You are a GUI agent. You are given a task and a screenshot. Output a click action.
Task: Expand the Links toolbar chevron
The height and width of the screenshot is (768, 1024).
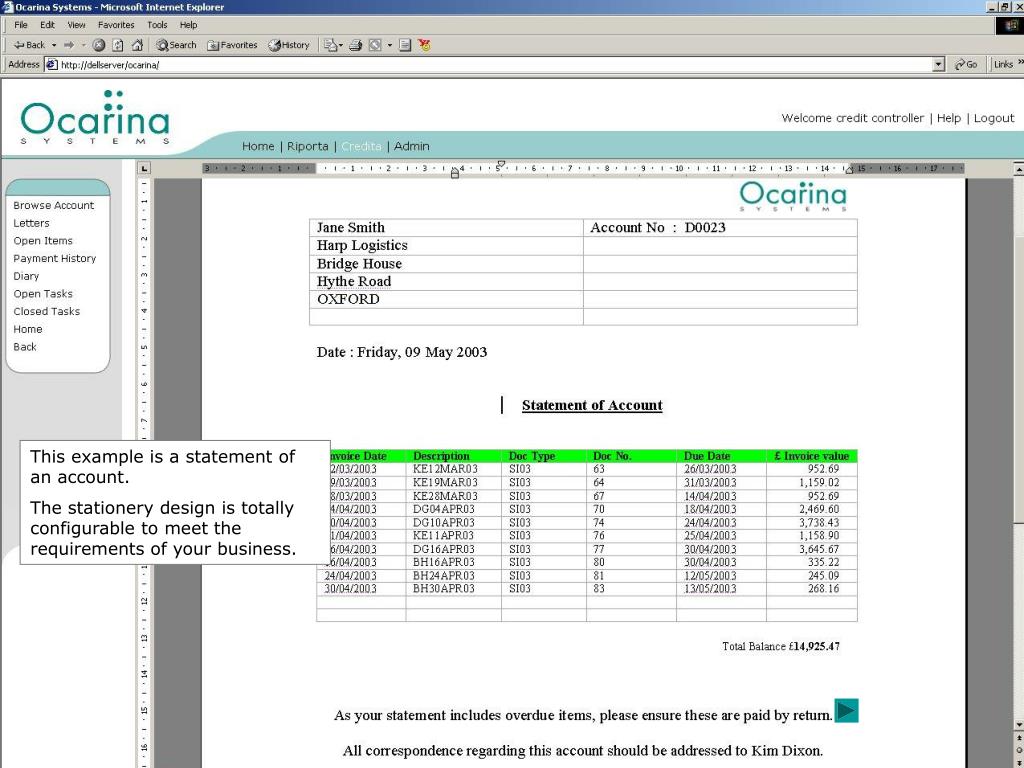1020,63
